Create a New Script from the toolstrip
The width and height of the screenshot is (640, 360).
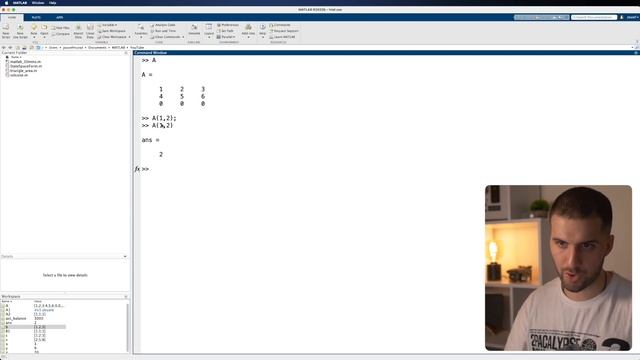click(x=6, y=31)
